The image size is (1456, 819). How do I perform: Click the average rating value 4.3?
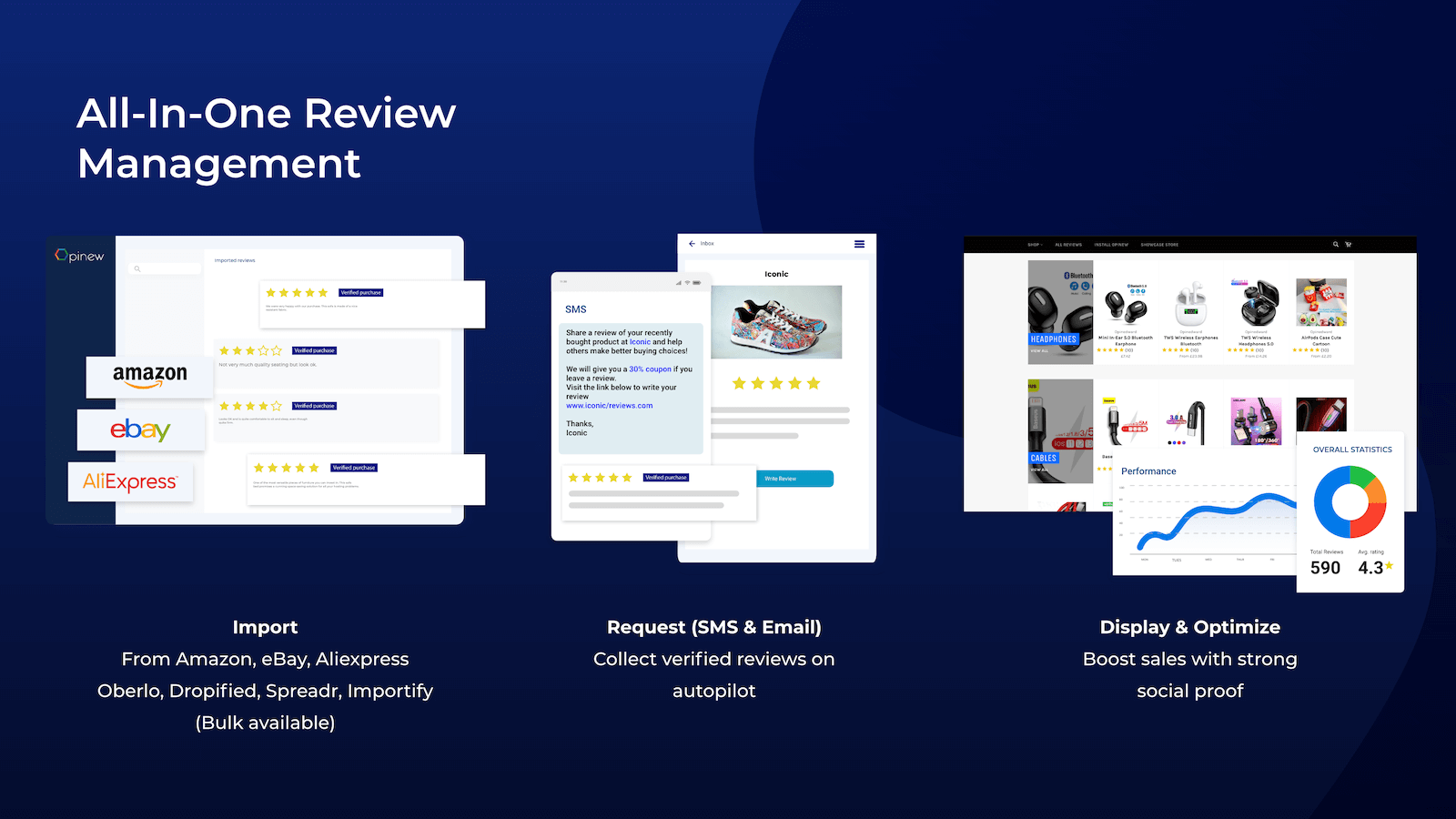[1370, 568]
